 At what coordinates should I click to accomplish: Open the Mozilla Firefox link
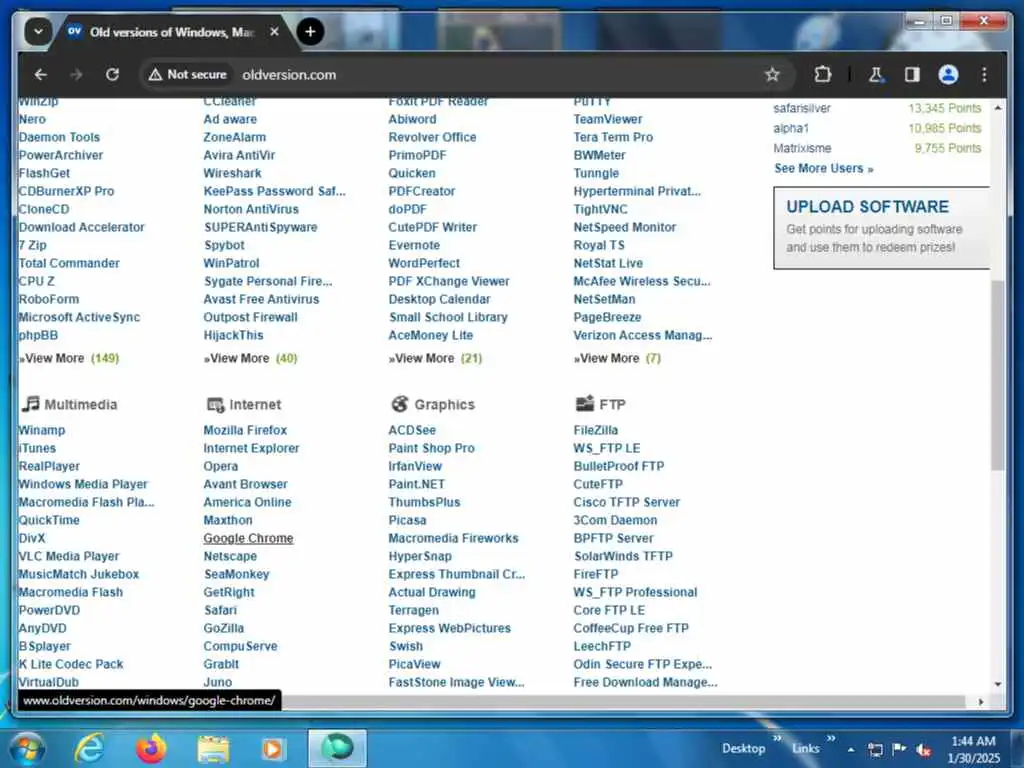pos(245,430)
